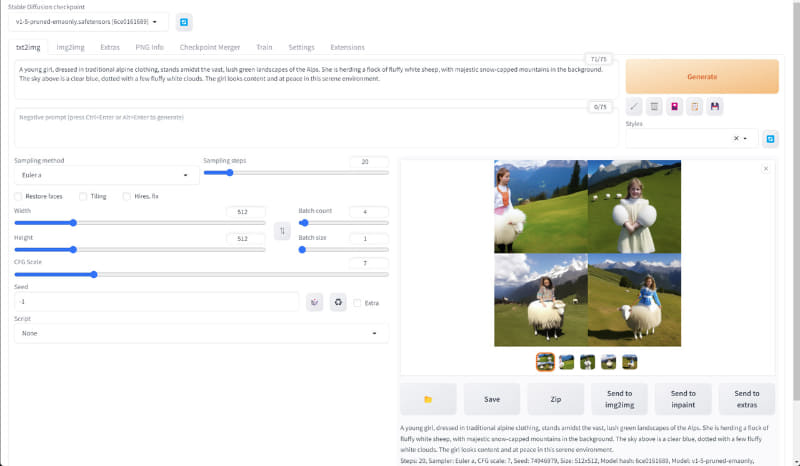Click the Negative prompt field
Image resolution: width=800 pixels, height=466 pixels.
[x=316, y=127]
